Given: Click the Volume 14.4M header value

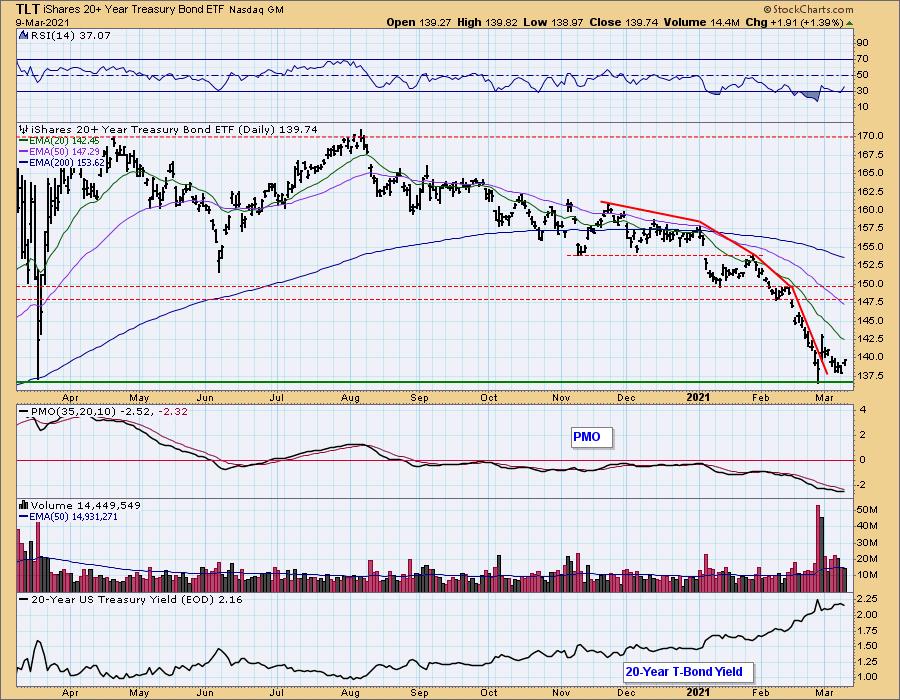Looking at the screenshot, I should coord(701,22).
